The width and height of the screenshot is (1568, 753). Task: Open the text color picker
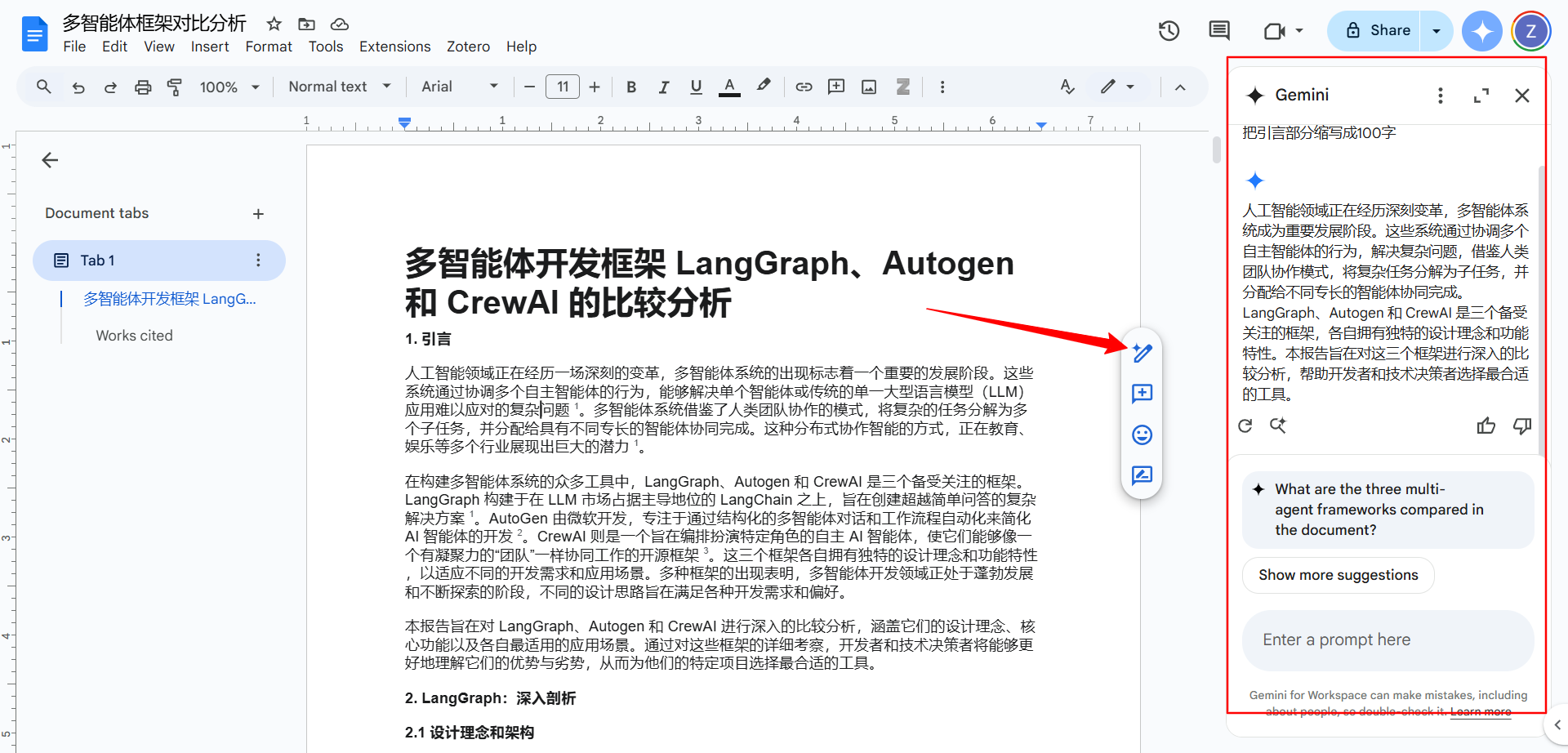click(729, 87)
